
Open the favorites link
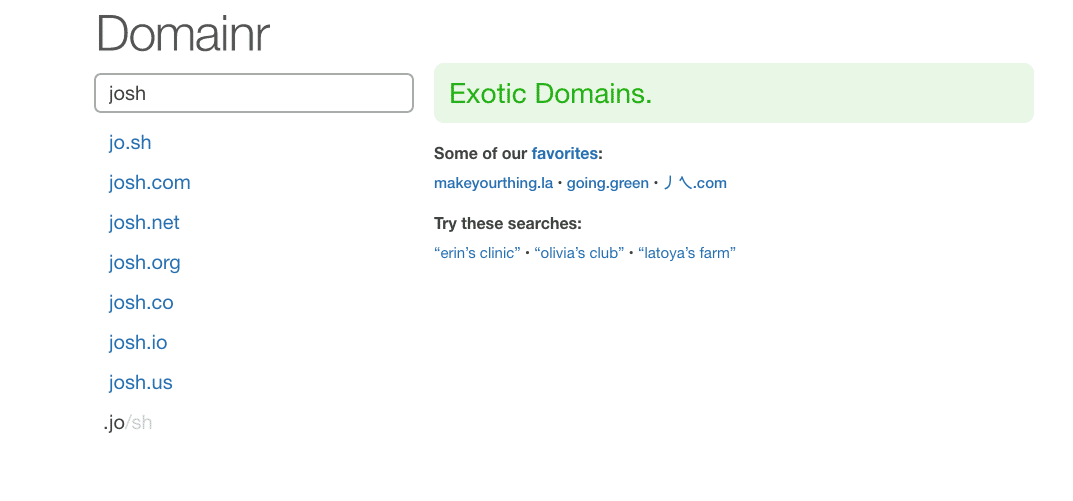tap(565, 153)
